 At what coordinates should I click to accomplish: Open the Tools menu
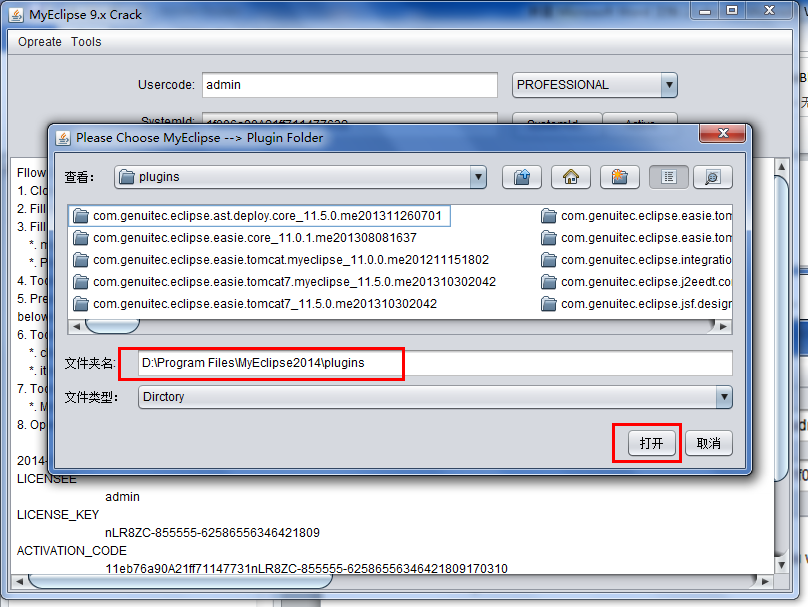(86, 42)
